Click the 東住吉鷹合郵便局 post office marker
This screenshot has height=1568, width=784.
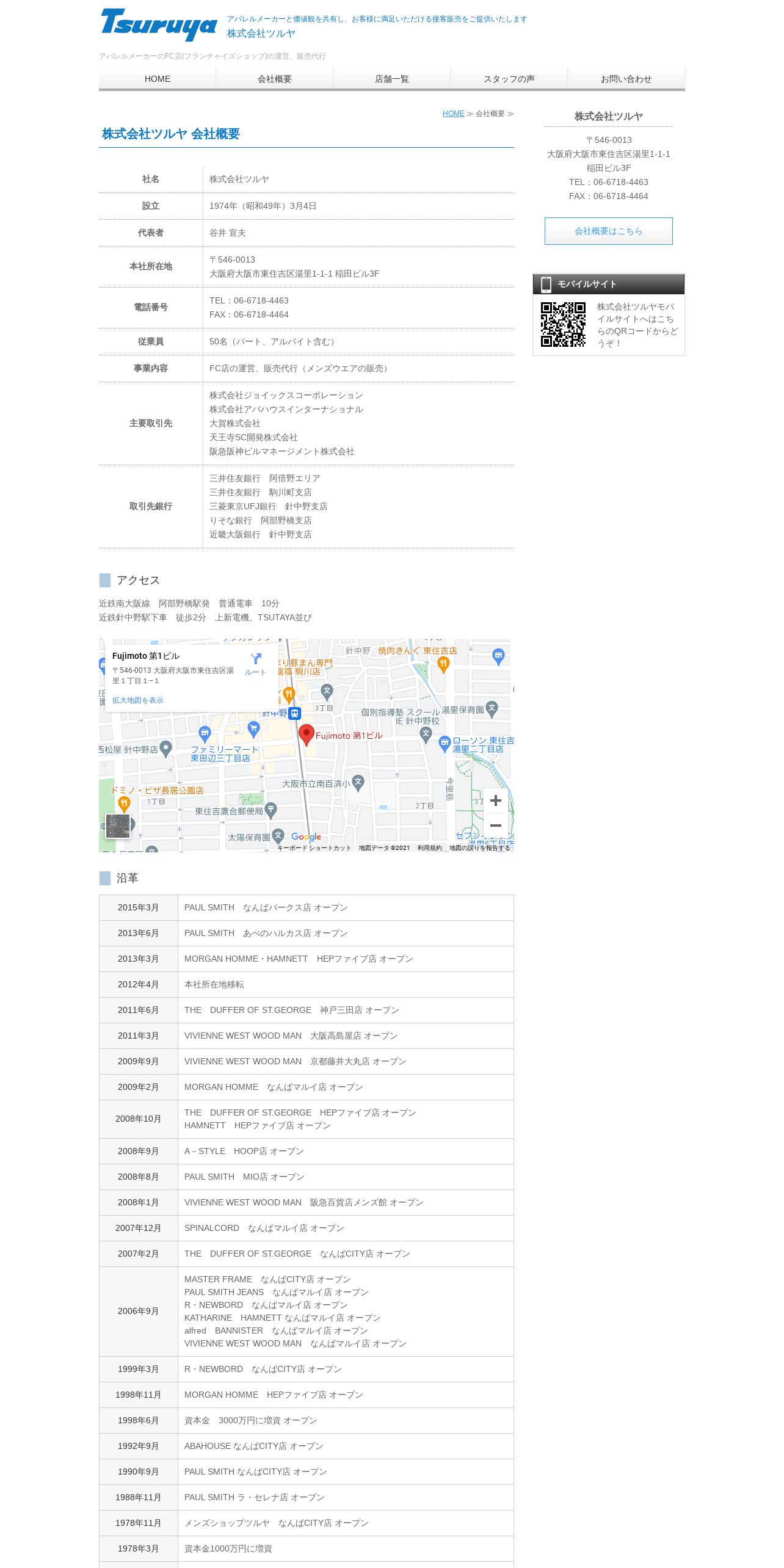271,810
